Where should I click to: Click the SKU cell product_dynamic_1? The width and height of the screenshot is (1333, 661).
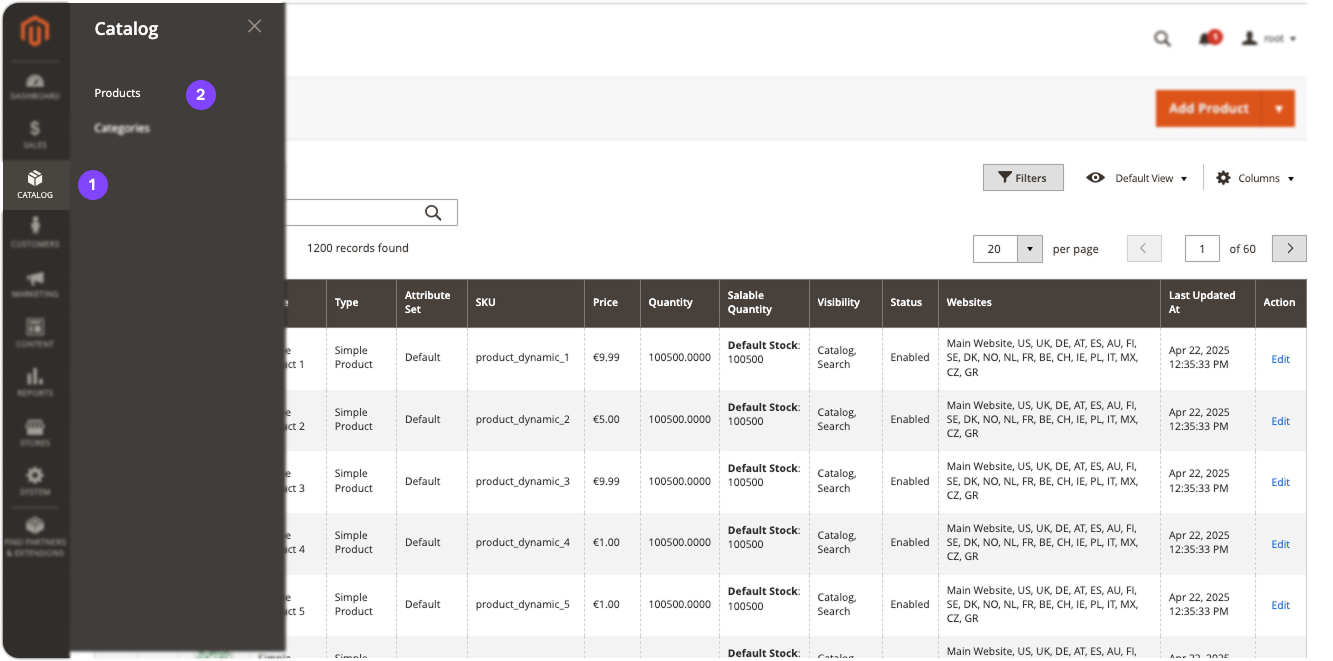522,358
